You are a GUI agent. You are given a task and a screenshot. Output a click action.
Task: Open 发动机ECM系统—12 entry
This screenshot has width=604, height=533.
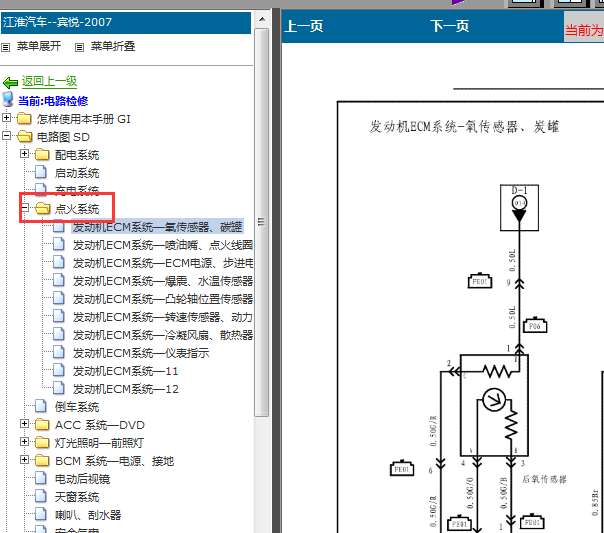click(126, 389)
